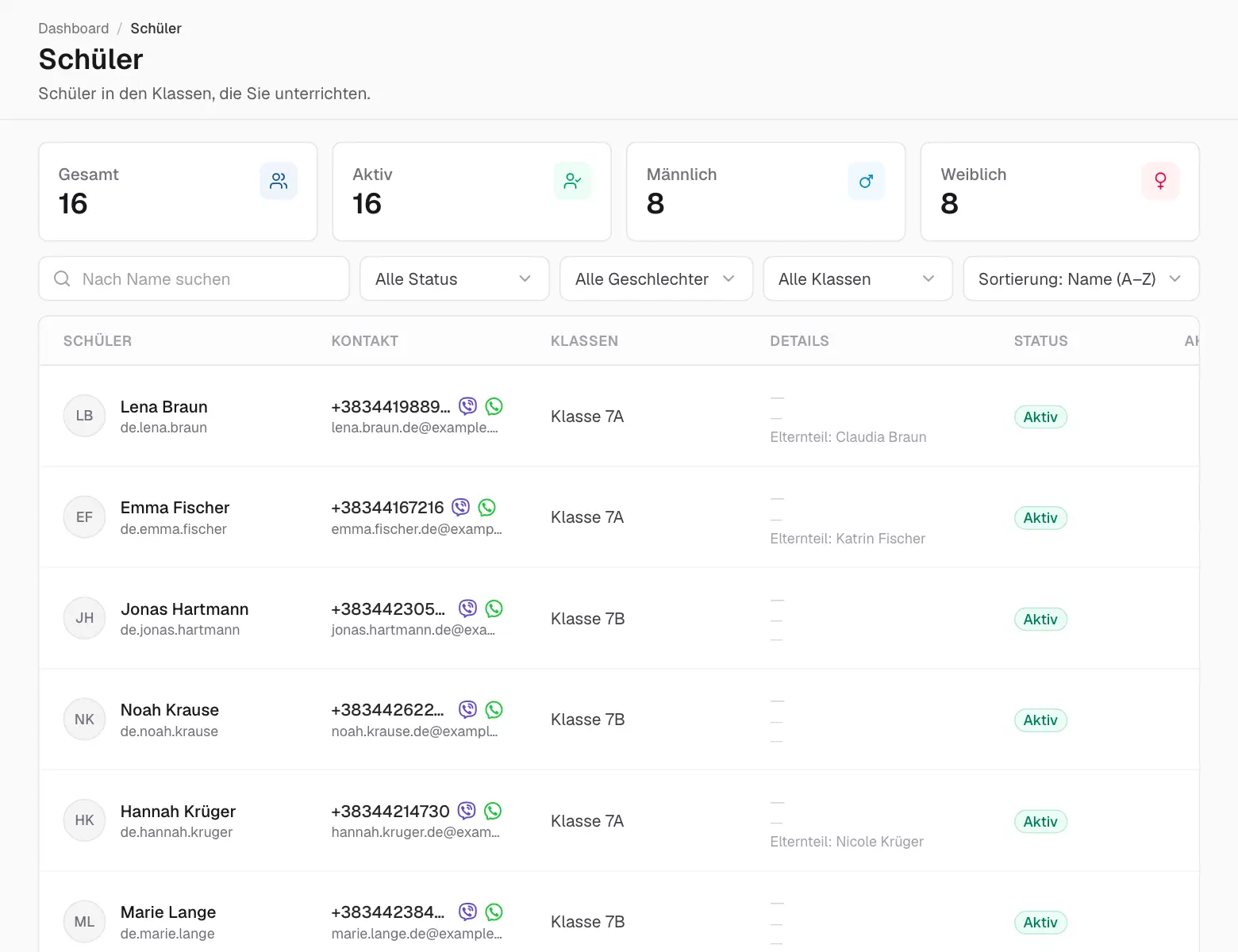This screenshot has height=952, width=1238.
Task: Click the Gesamt users icon
Action: tap(279, 181)
